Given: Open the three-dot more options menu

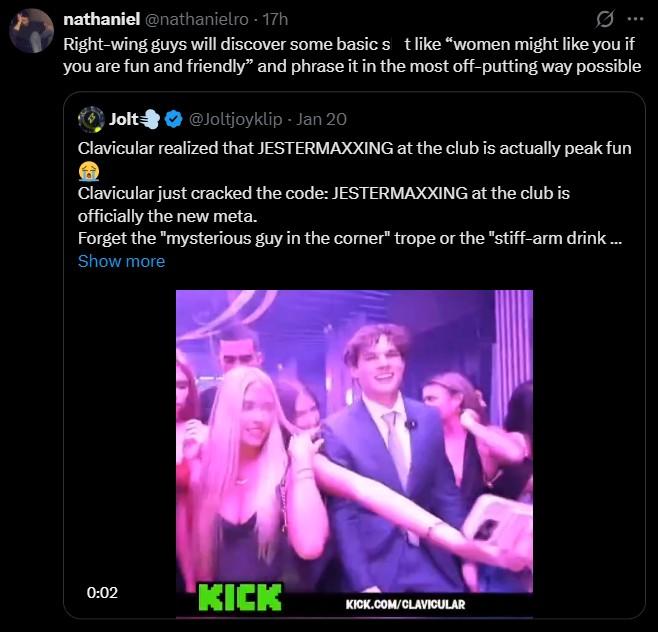Looking at the screenshot, I should pos(635,19).
